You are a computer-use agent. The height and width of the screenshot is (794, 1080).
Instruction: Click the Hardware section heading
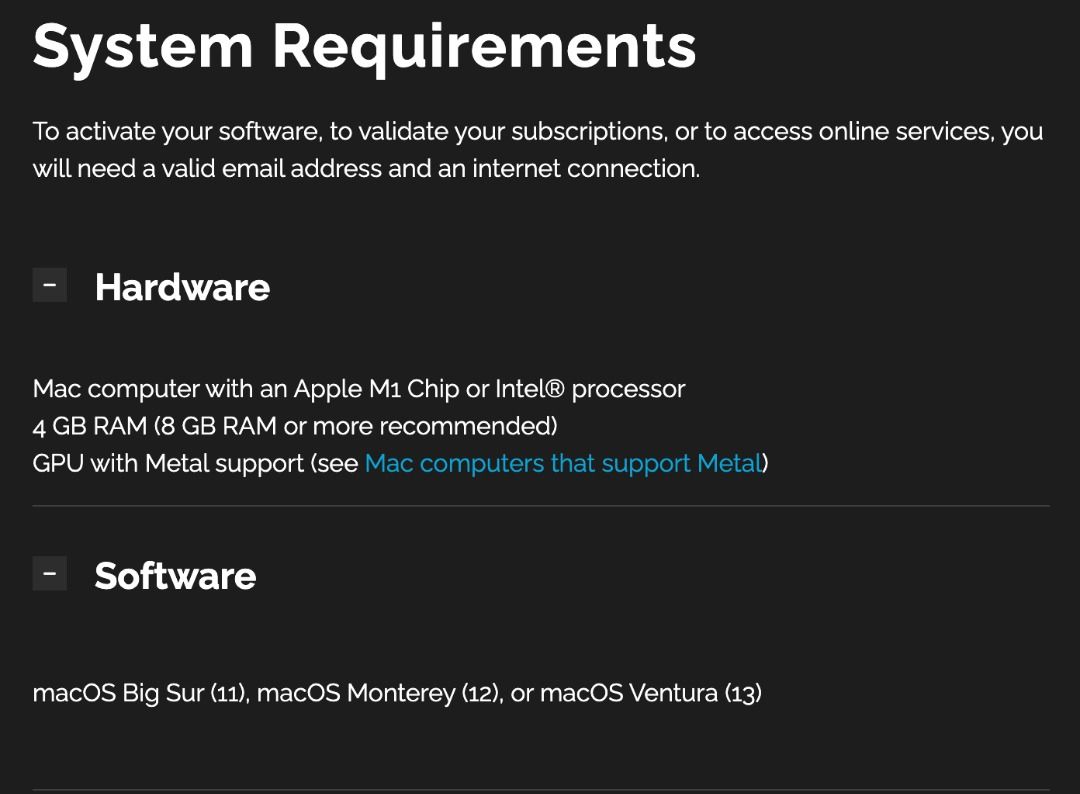[182, 288]
